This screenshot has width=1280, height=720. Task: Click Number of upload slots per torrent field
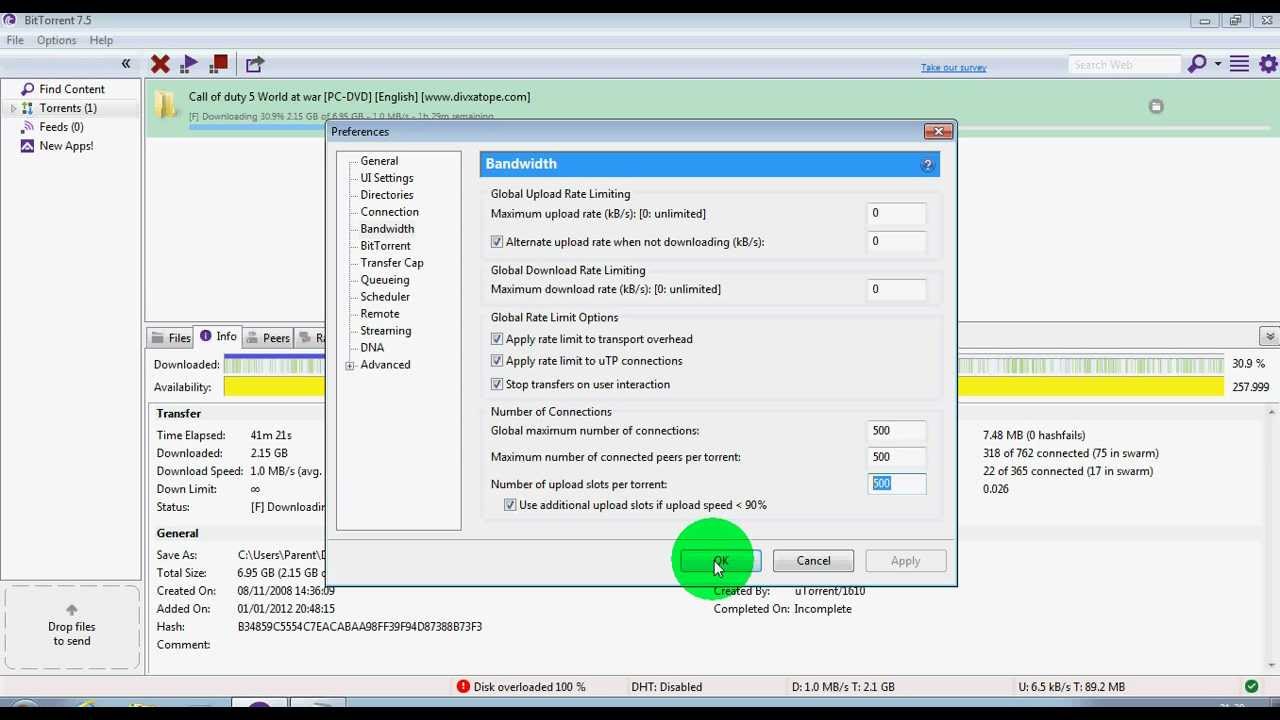[896, 483]
